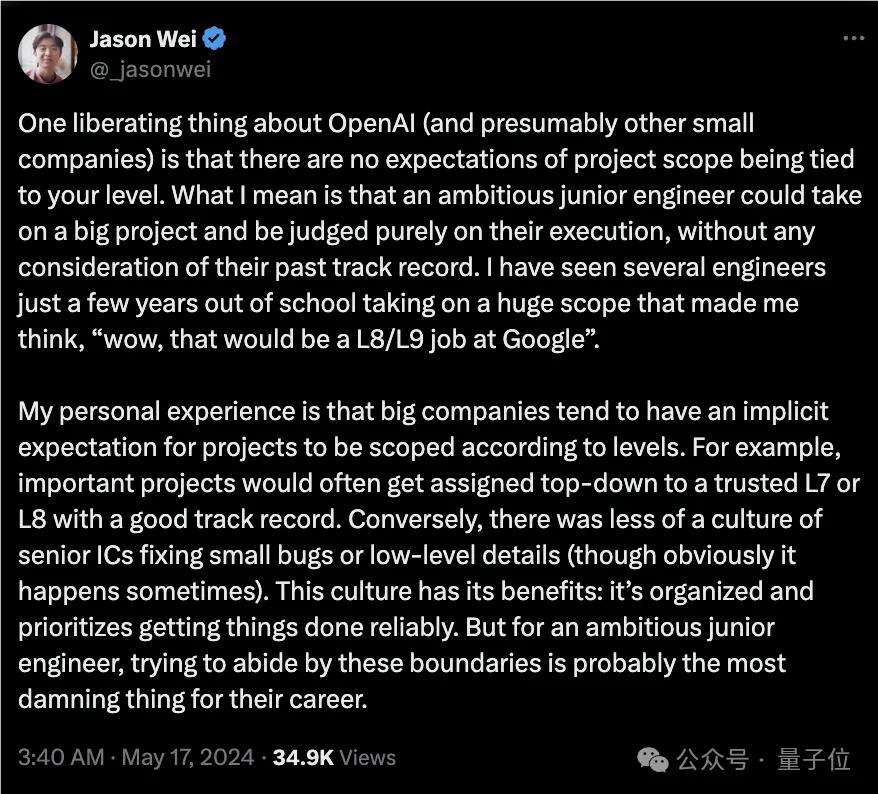View the 34.9K Views count
The height and width of the screenshot is (794, 878).
334,758
